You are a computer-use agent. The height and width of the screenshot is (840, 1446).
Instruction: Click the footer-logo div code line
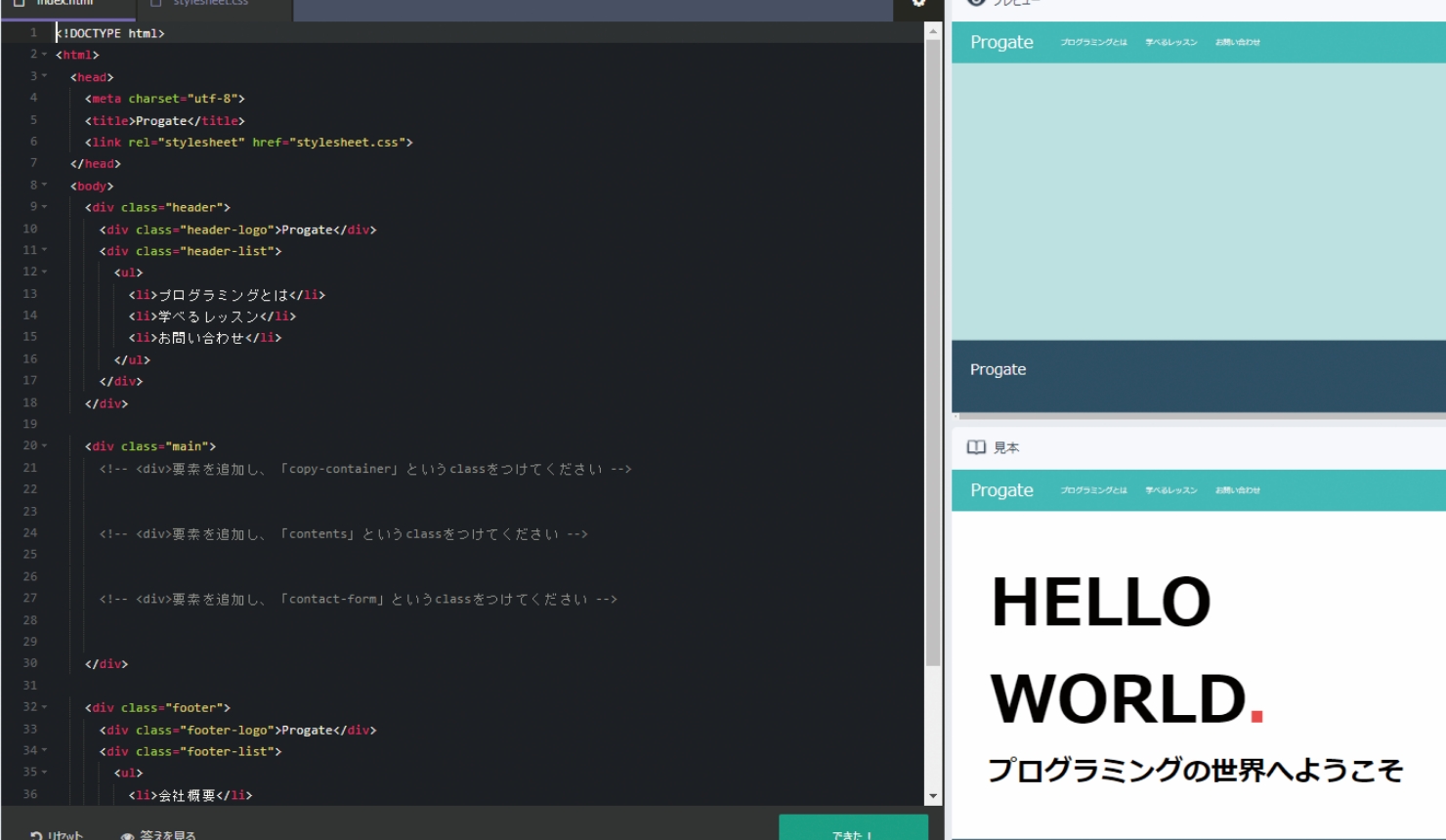[237, 730]
